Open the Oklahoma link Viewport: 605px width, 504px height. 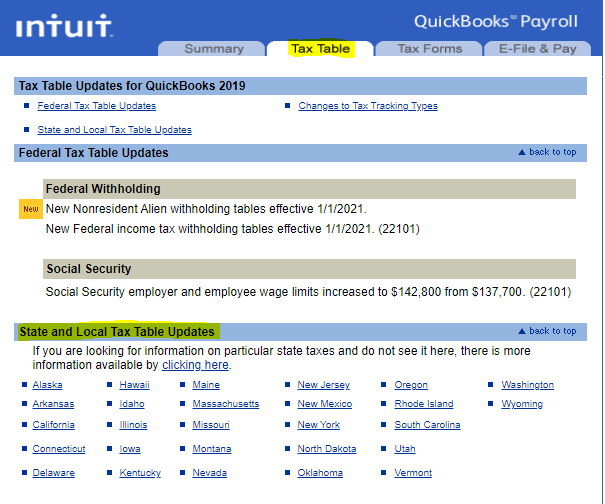coord(320,473)
